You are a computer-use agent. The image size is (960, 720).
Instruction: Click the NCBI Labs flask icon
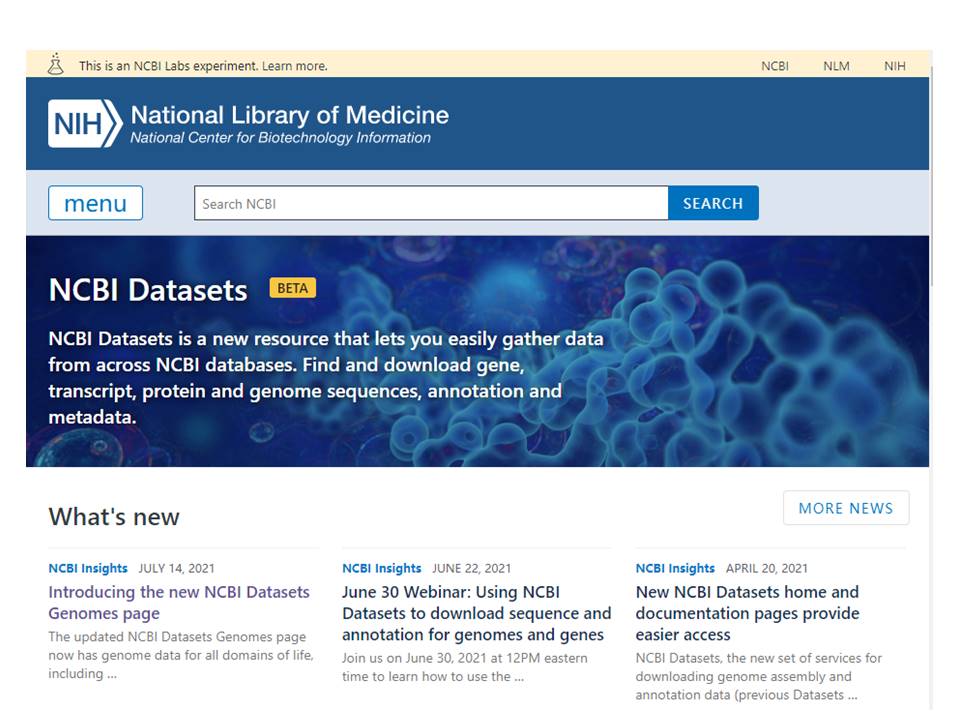tap(56, 64)
